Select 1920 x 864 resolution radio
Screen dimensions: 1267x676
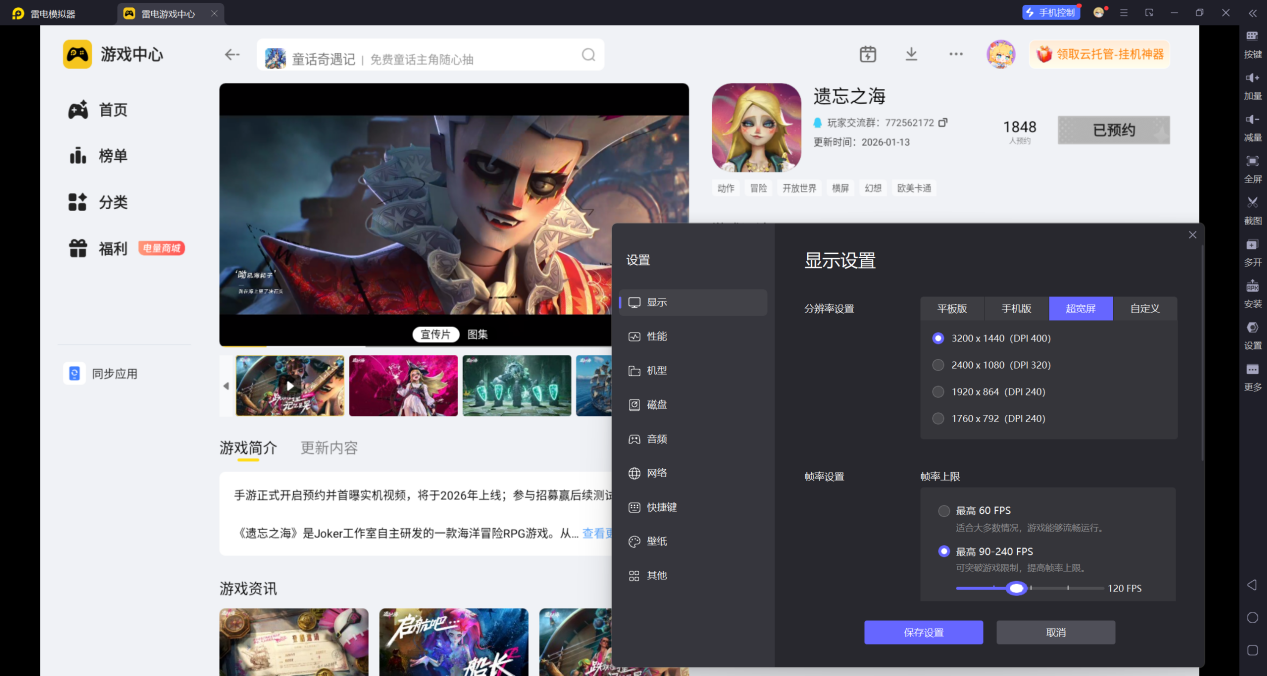938,392
